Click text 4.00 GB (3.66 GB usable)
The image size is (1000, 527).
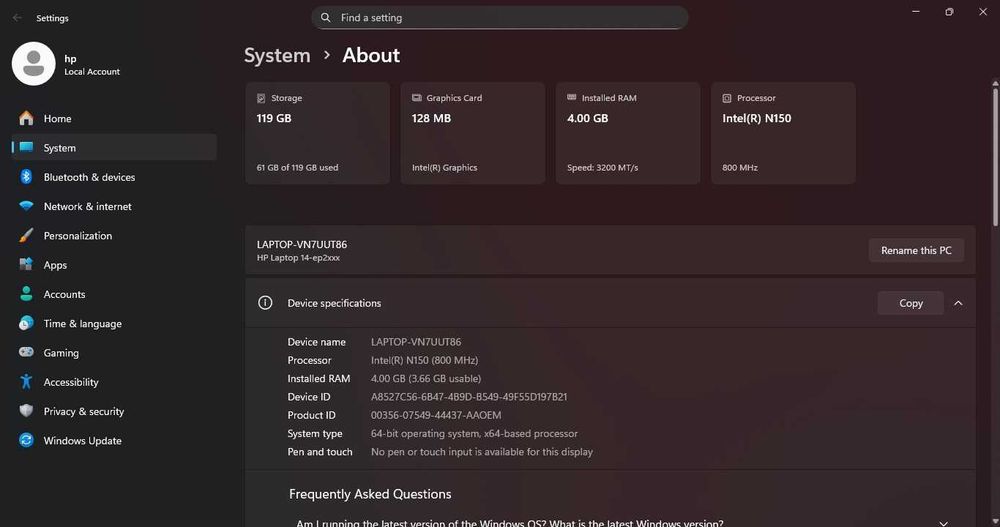click(426, 378)
